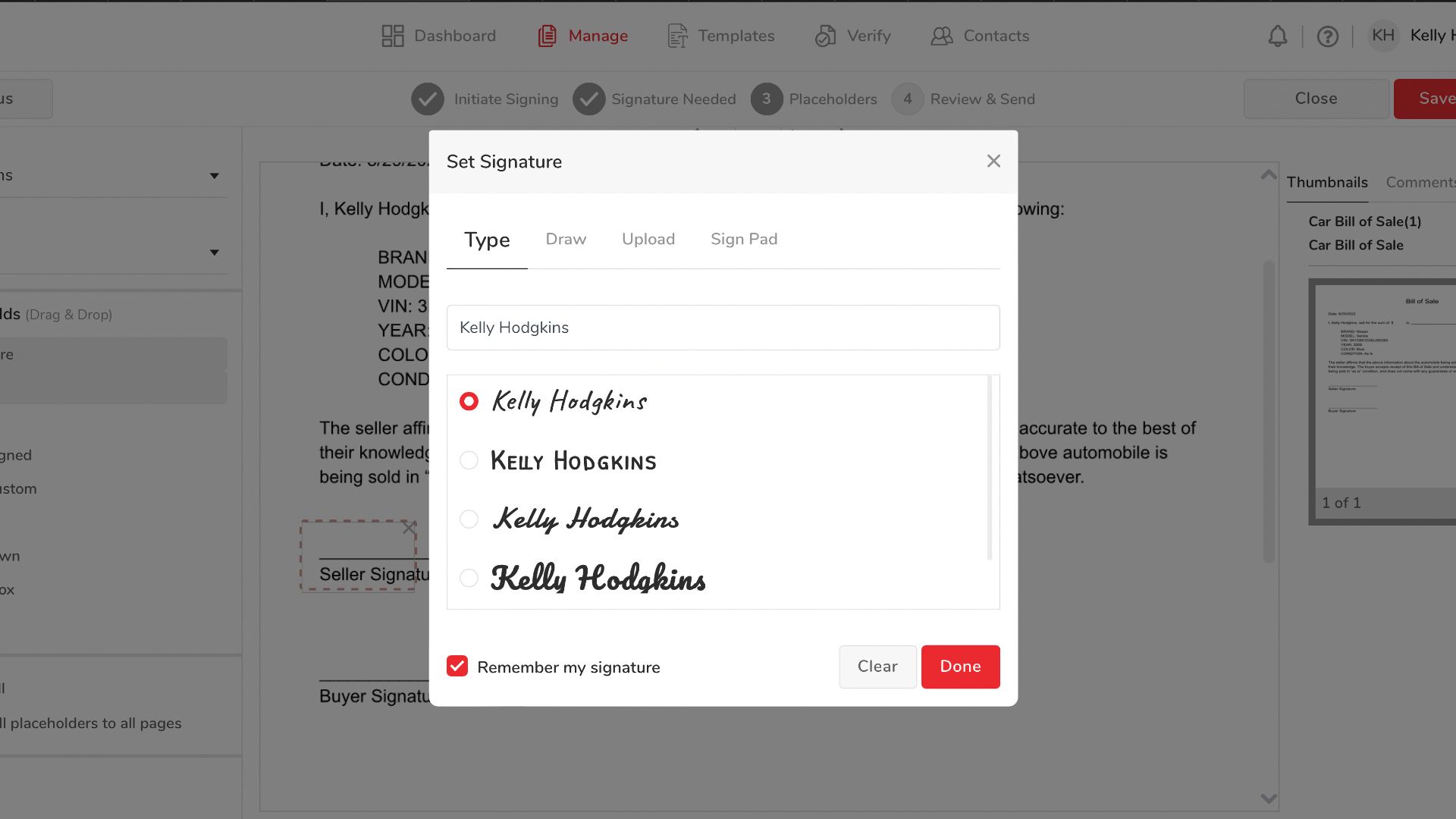Click the Templates icon in navigation
This screenshot has width=1456, height=819.
(677, 36)
